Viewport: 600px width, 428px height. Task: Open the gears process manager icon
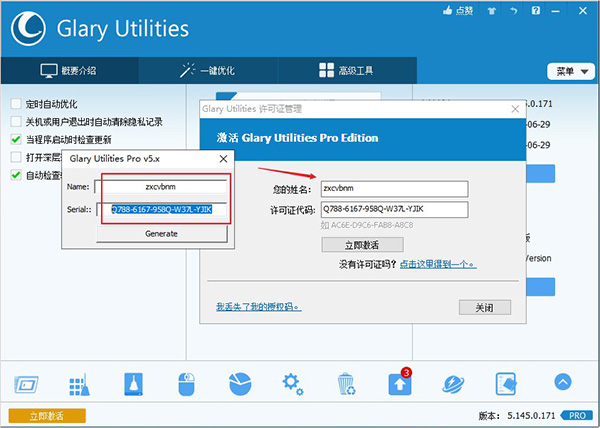pyautogui.click(x=293, y=384)
